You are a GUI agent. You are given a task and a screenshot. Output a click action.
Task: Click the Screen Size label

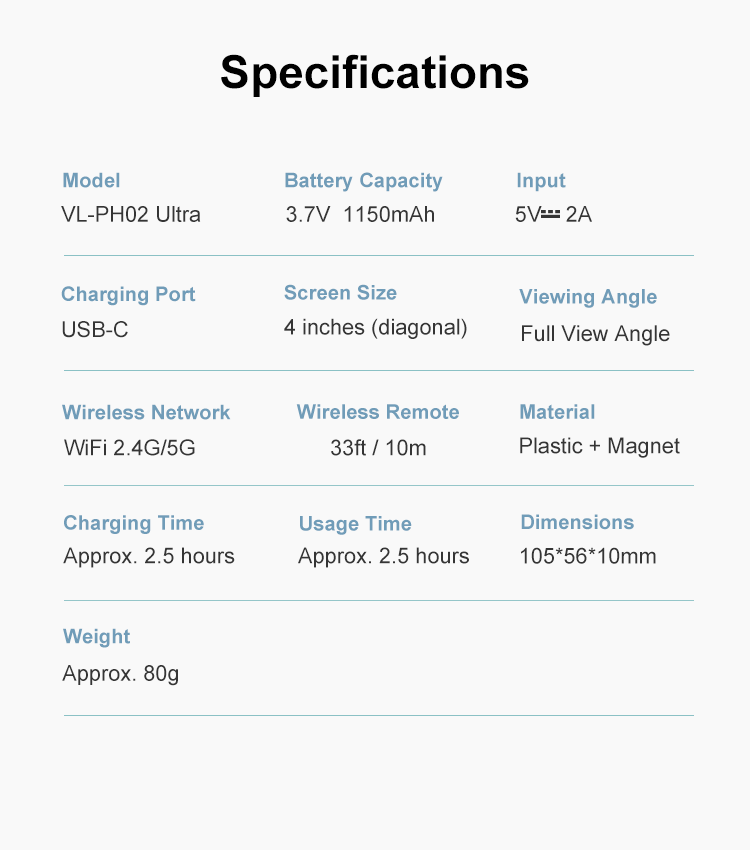[340, 293]
